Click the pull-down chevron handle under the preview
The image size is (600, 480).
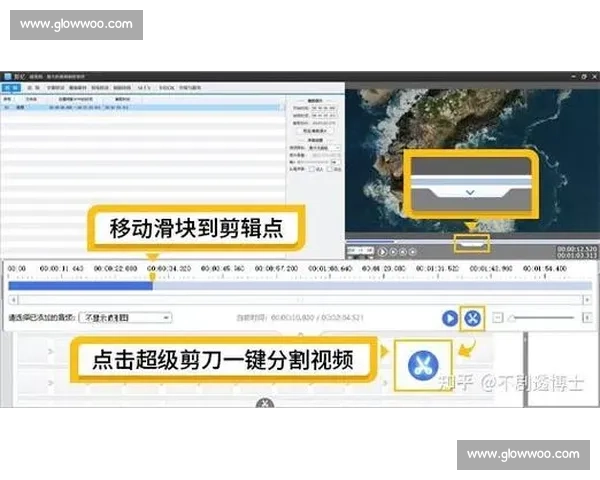click(x=471, y=244)
